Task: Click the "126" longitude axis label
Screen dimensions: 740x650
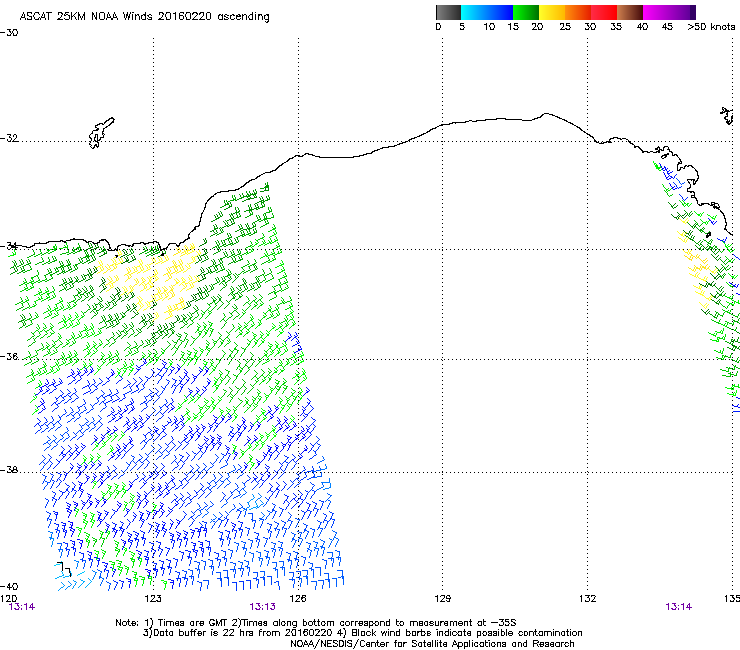Action: coord(298,599)
